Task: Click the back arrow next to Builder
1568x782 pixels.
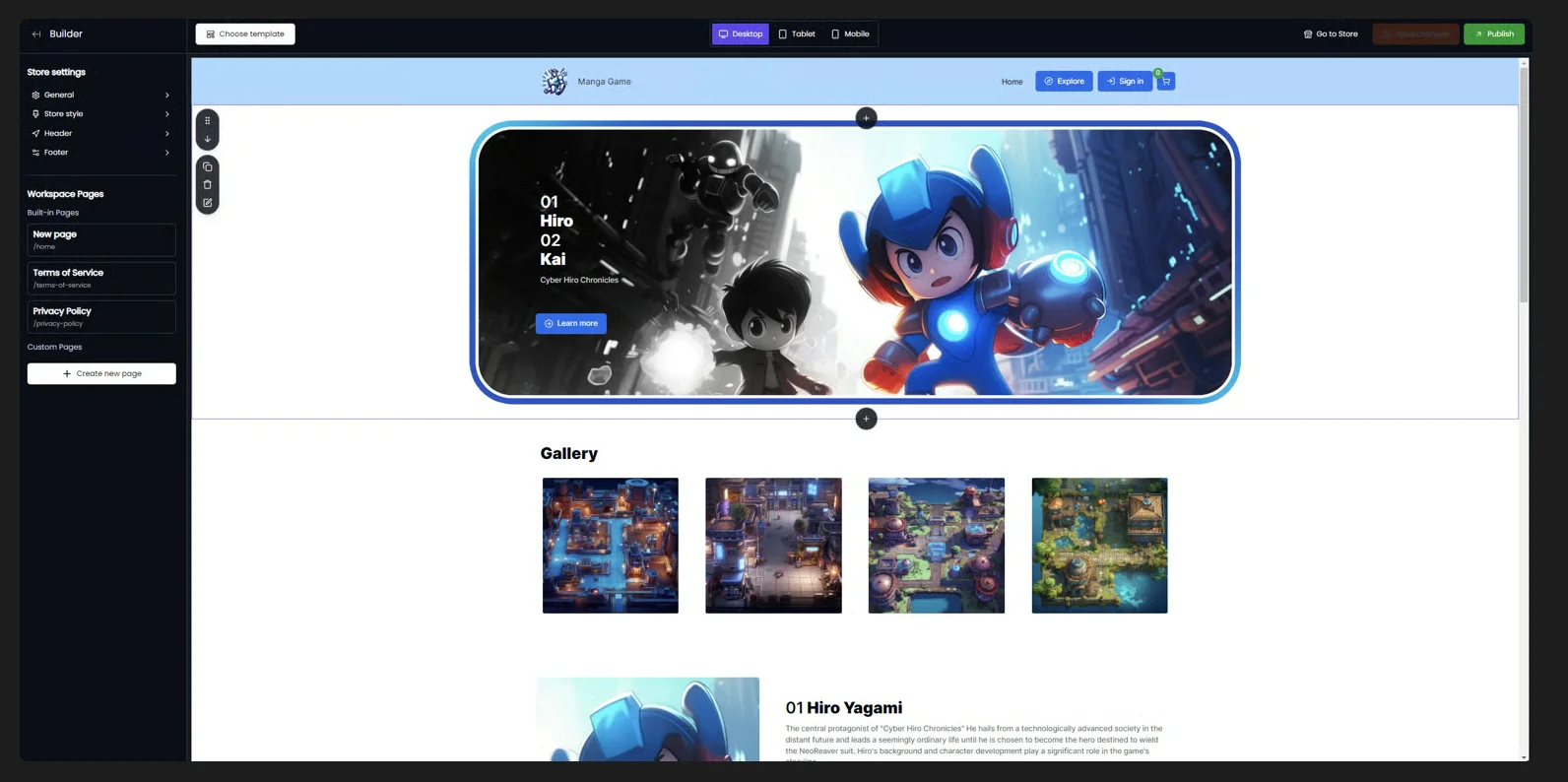Action: [x=36, y=34]
